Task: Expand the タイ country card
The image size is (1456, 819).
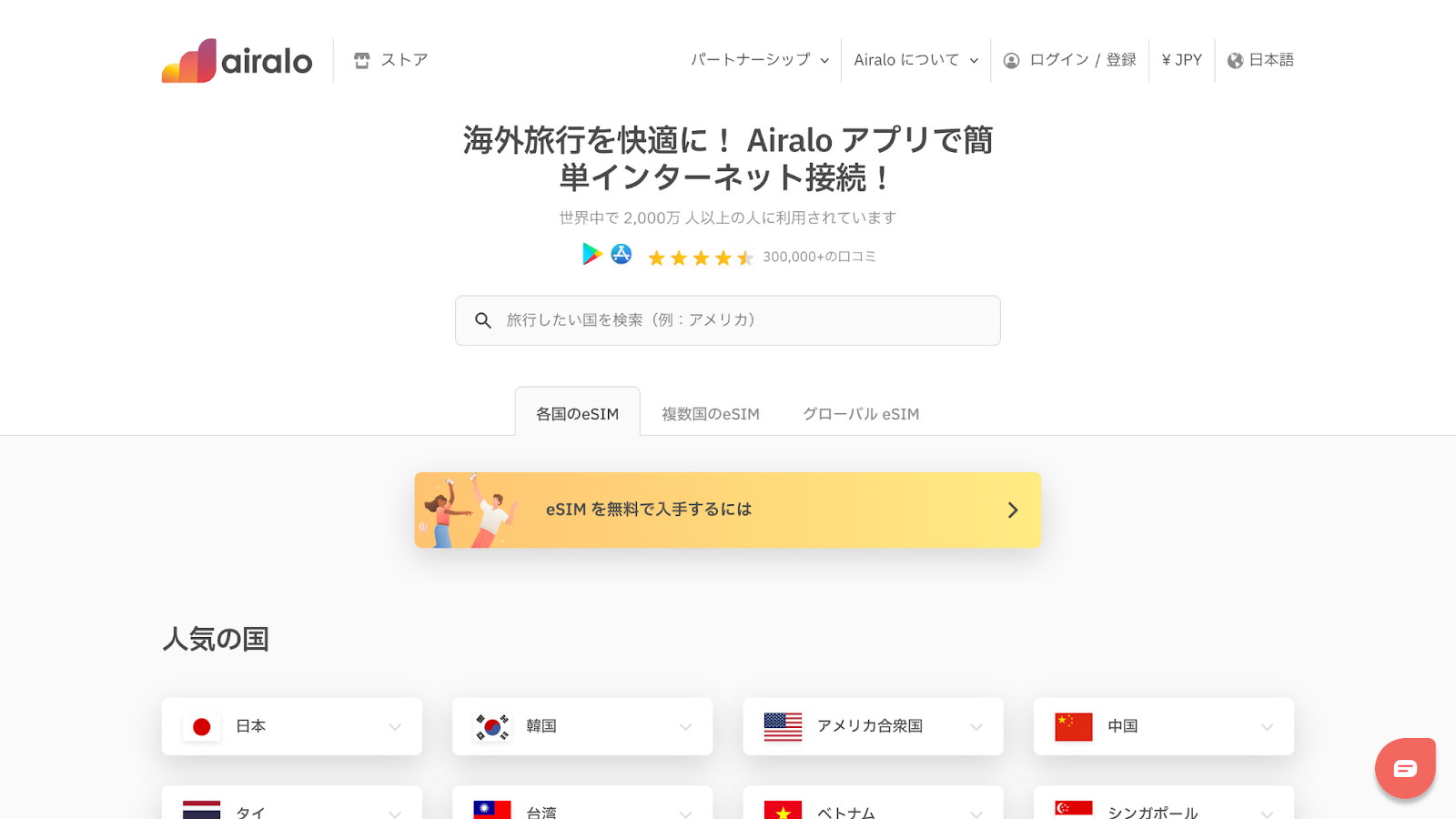Action: (x=292, y=803)
